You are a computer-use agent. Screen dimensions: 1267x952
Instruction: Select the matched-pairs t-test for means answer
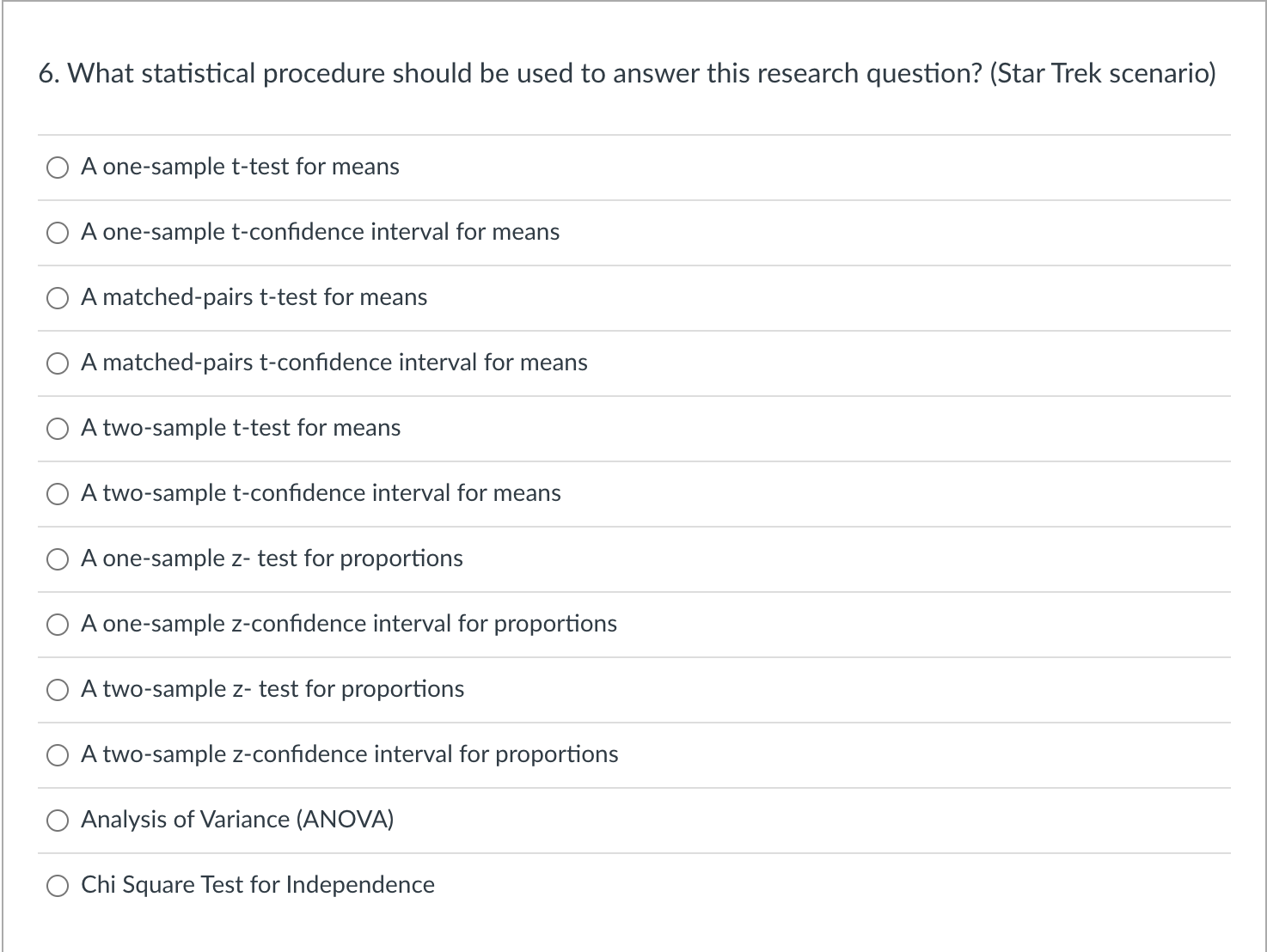(x=58, y=298)
